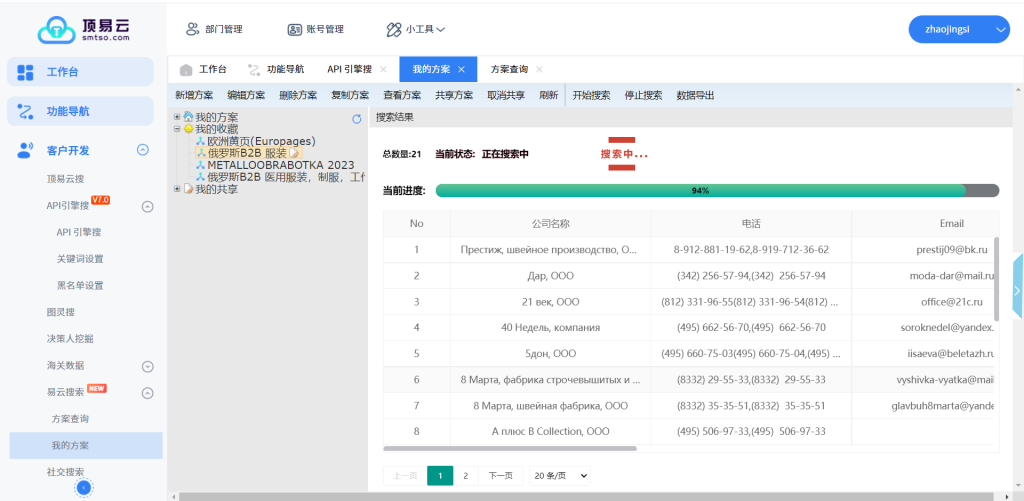
Task: Click the 功能导航 sidebar icon
Action: tap(26, 111)
